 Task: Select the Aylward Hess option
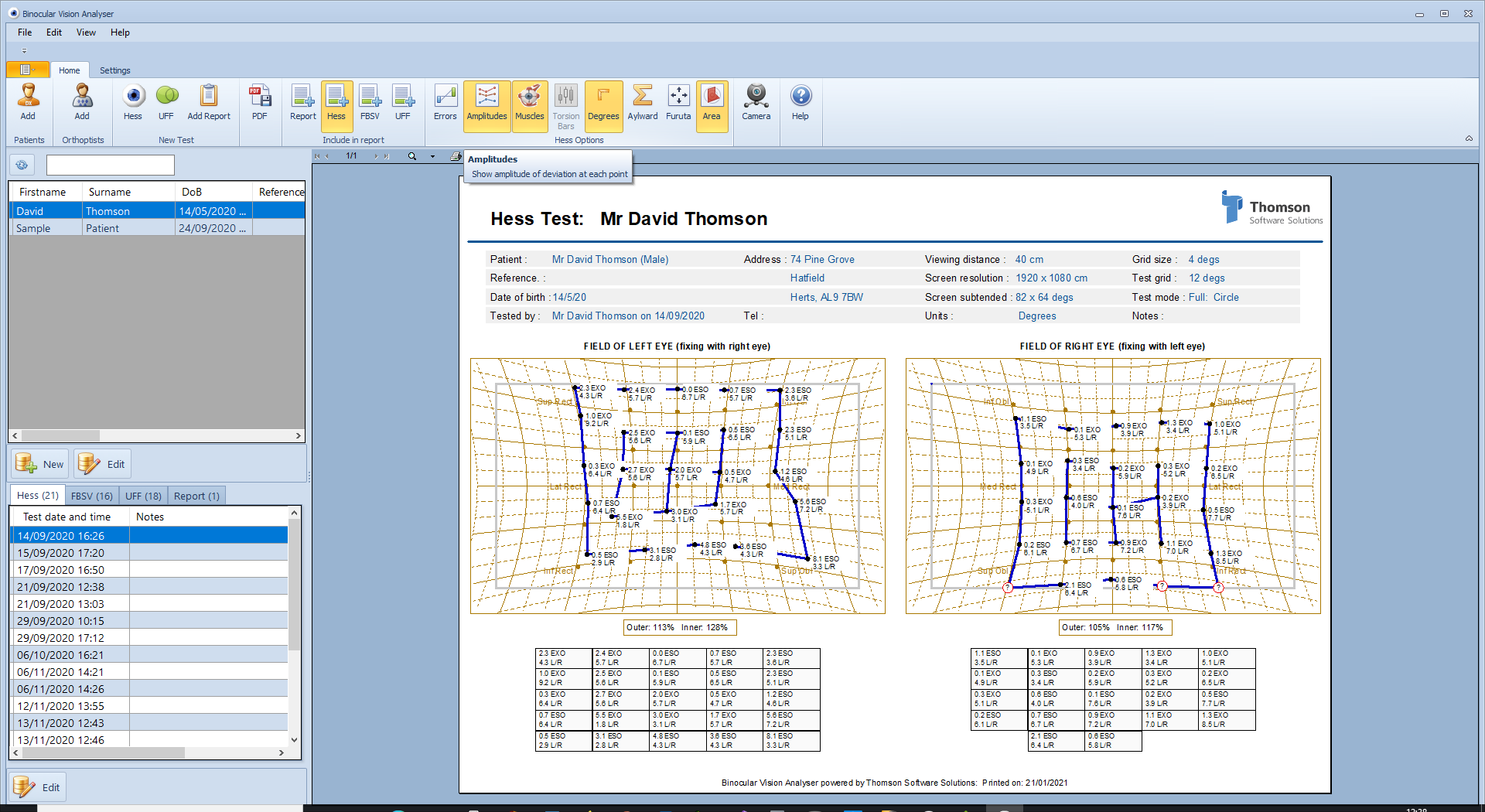(642, 102)
